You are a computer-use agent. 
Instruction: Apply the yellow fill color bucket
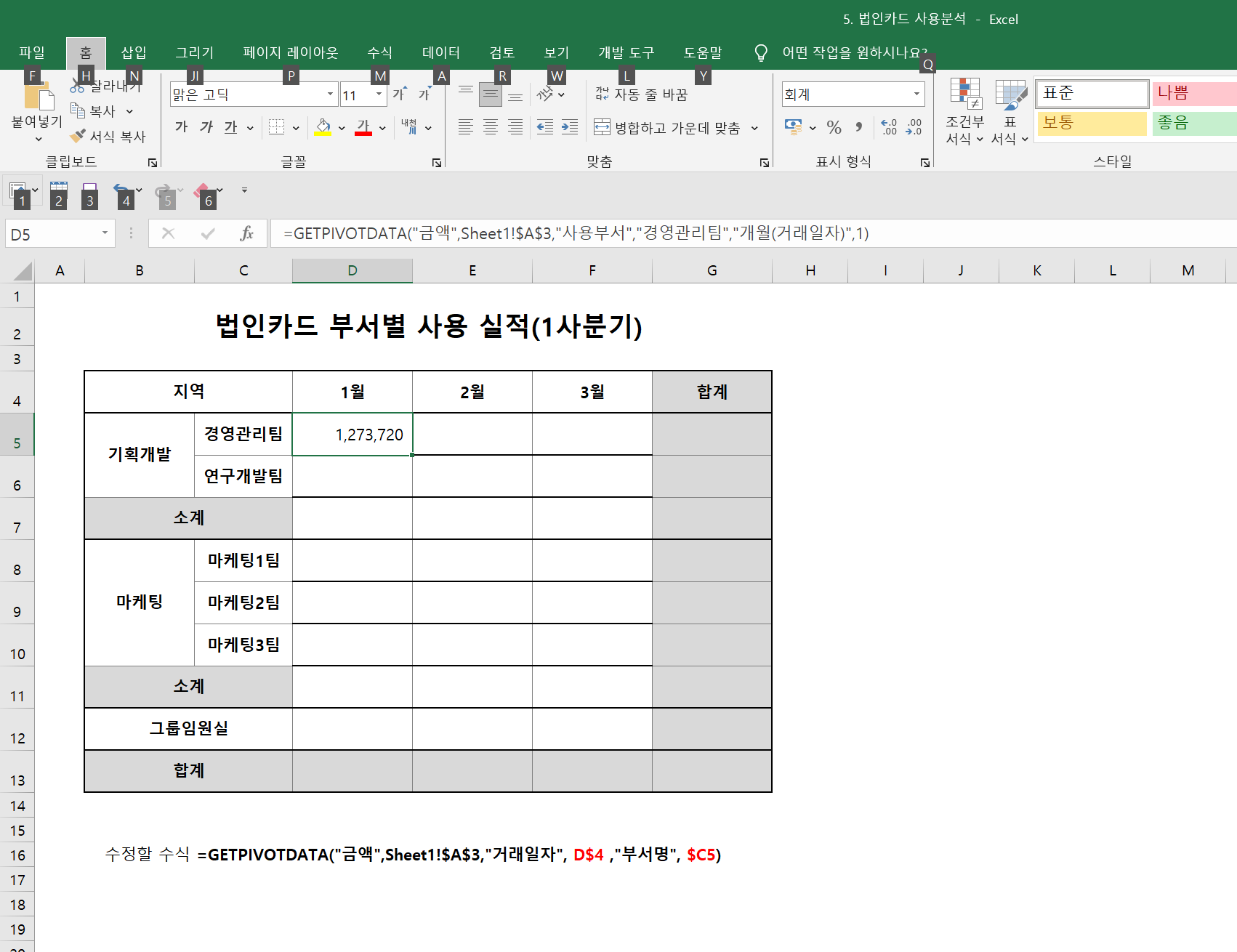(323, 127)
